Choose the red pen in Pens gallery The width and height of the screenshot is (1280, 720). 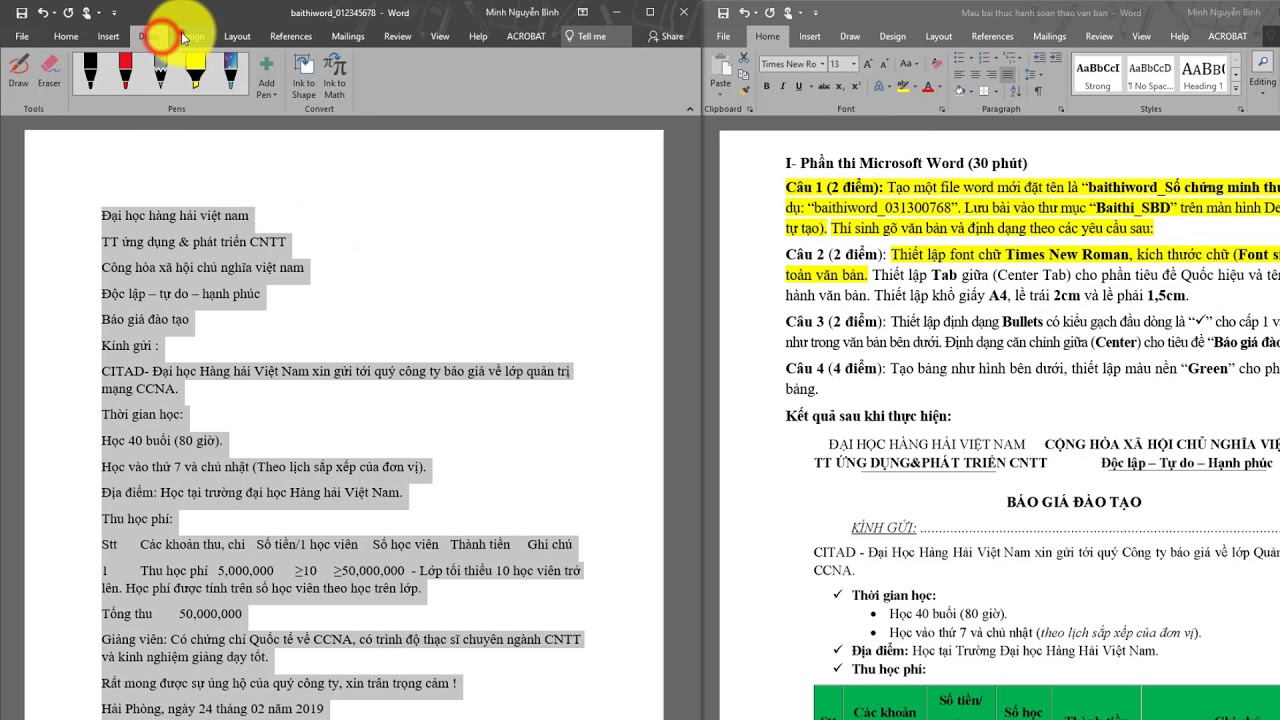point(125,71)
